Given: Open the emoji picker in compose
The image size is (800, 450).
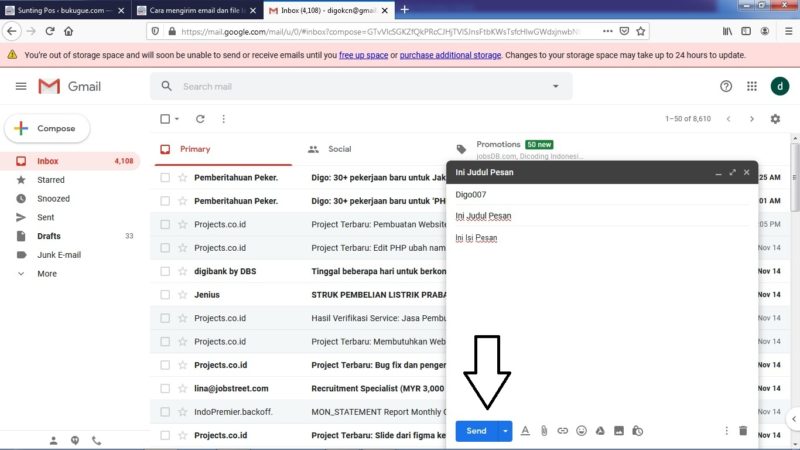Looking at the screenshot, I should point(581,431).
